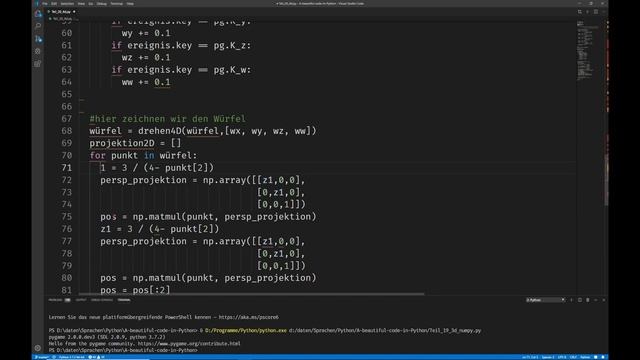Image resolution: width=640 pixels, height=360 pixels.
Task: Open the Source Control view in activity bar
Action: (38, 39)
